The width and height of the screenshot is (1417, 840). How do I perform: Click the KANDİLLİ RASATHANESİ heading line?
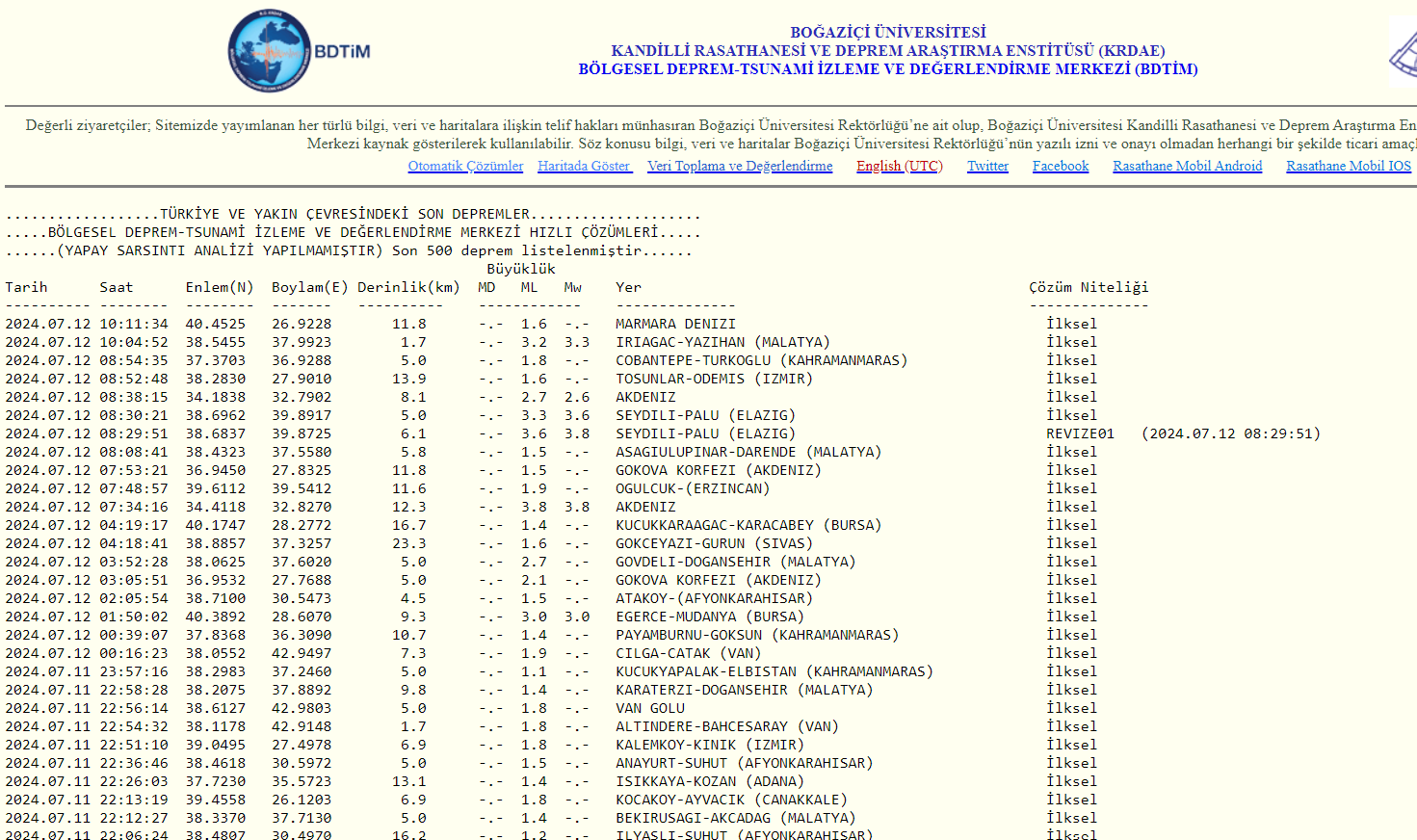click(x=888, y=50)
